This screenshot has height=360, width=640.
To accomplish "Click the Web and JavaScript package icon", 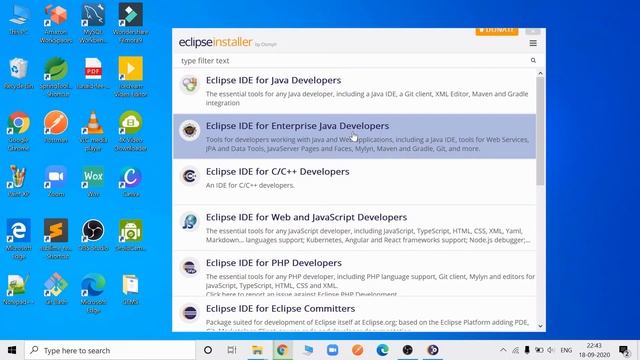I will (x=189, y=222).
